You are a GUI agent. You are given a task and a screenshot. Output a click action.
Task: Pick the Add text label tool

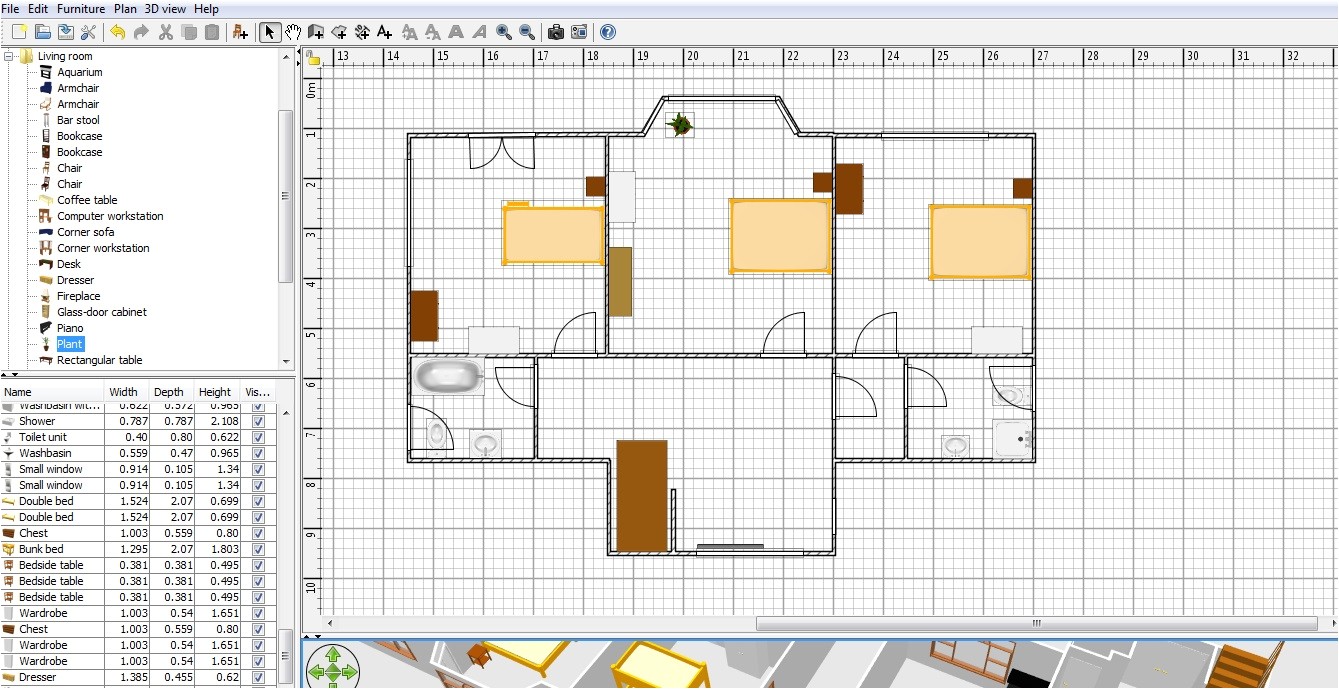point(385,32)
